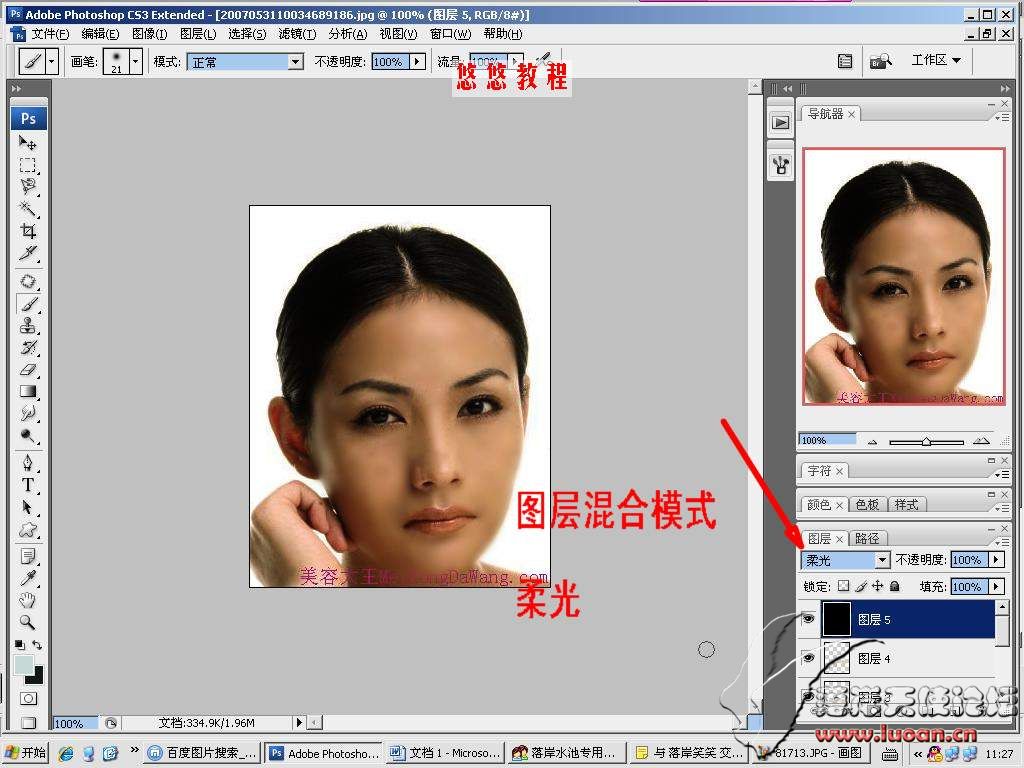The height and width of the screenshot is (768, 1024).
Task: Select the Lasso tool
Action: (x=27, y=186)
